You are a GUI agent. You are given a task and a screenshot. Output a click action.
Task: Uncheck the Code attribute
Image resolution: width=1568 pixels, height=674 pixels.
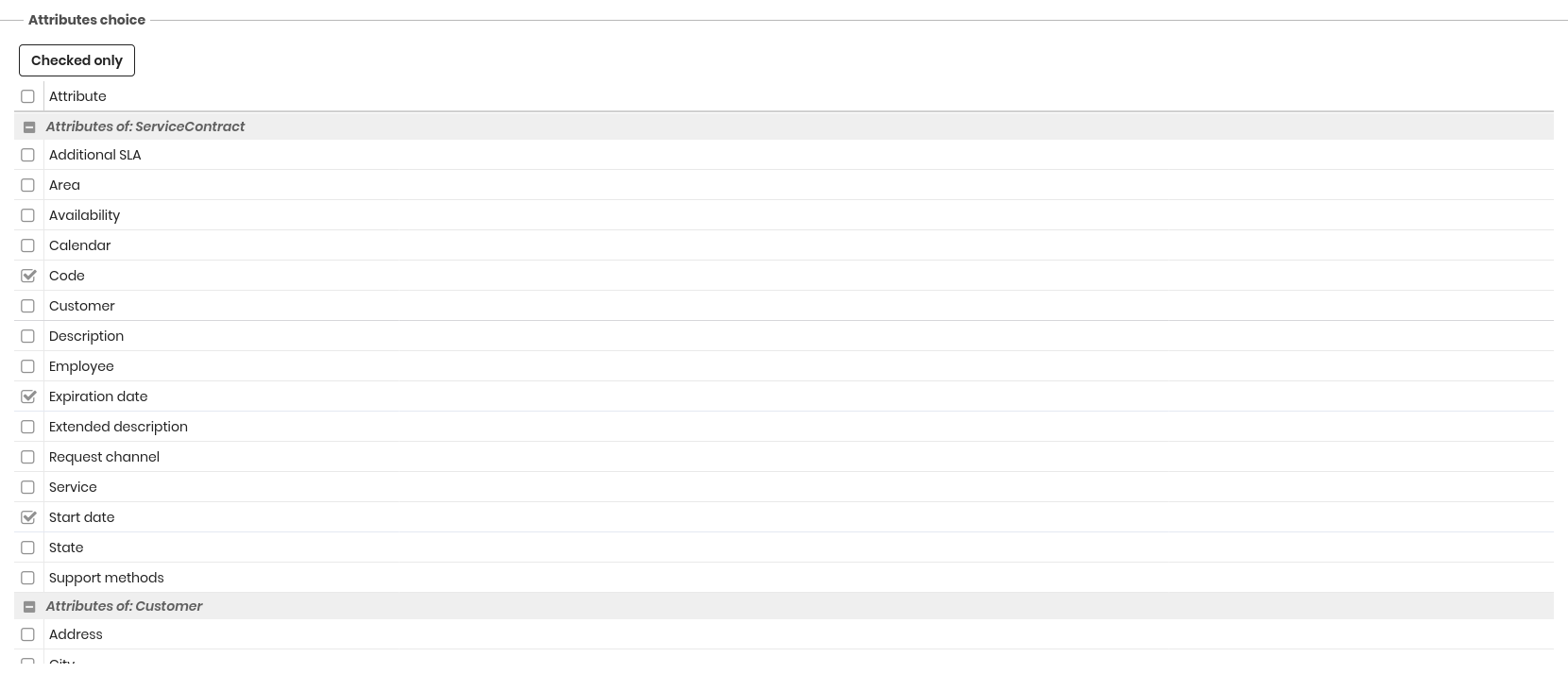[28, 276]
